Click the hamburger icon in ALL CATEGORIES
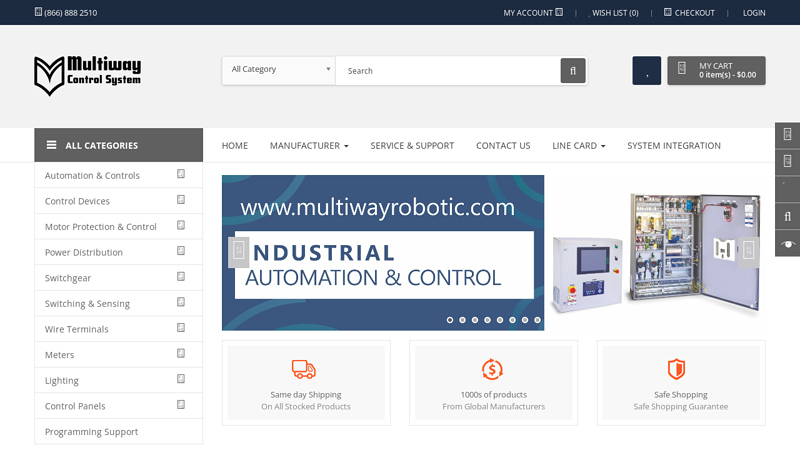This screenshot has height=450, width=800. coord(52,145)
